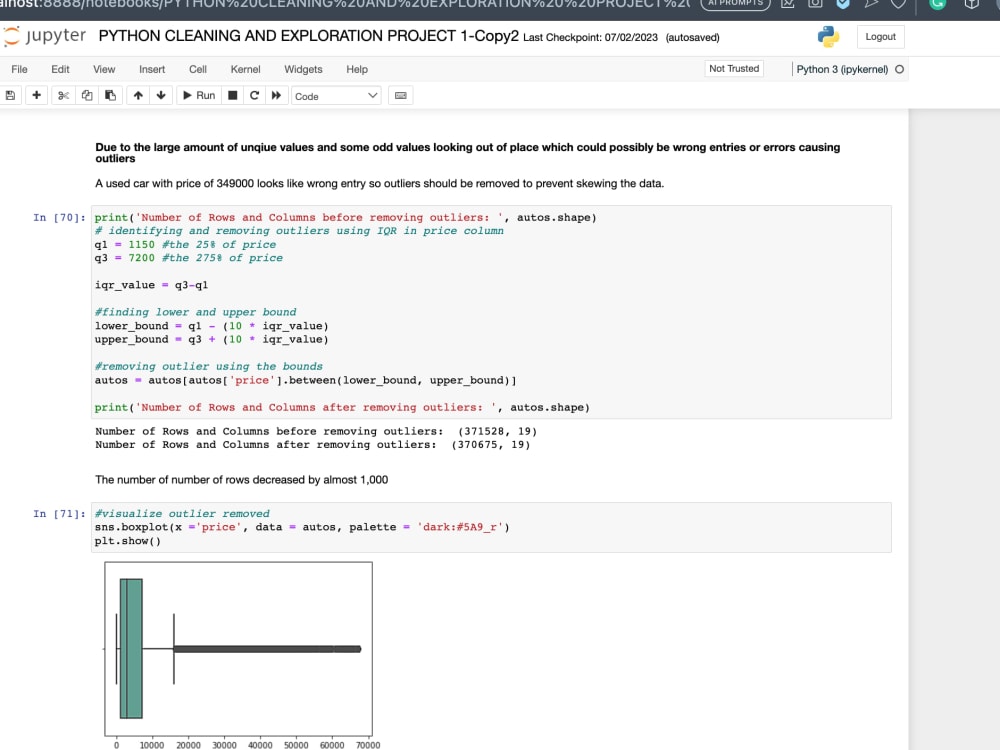Click the Not Trusted notebook button

tap(734, 68)
